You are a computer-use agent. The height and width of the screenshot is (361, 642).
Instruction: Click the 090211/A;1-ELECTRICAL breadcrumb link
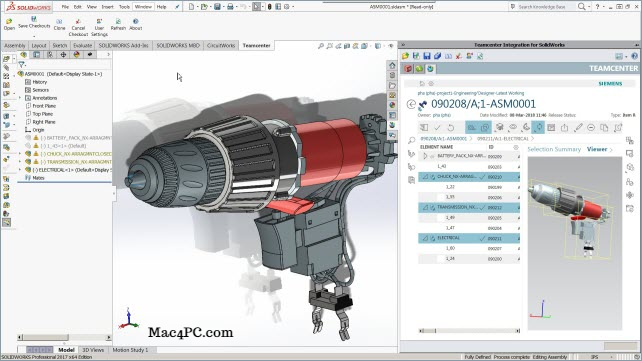tap(502, 139)
